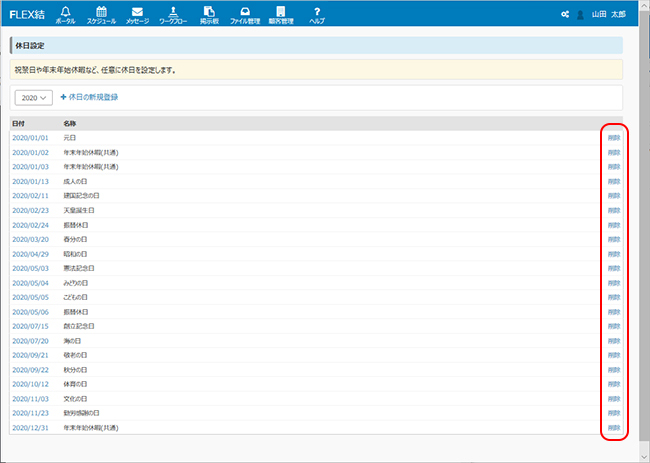Open the 2020/07/20 date link
Screen dimensions: 650x463
(30, 341)
